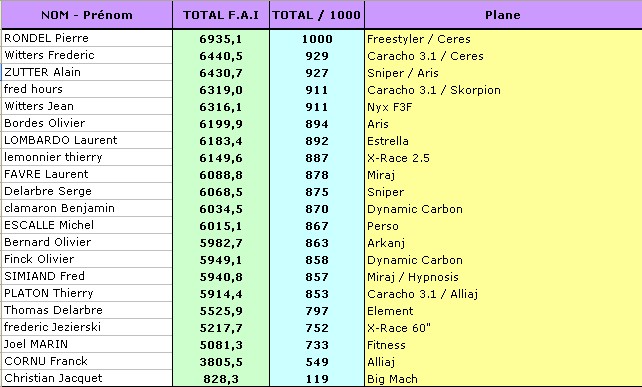Click the Witters Frederic name cell
Screen dimensions: 642x387
tap(87, 55)
